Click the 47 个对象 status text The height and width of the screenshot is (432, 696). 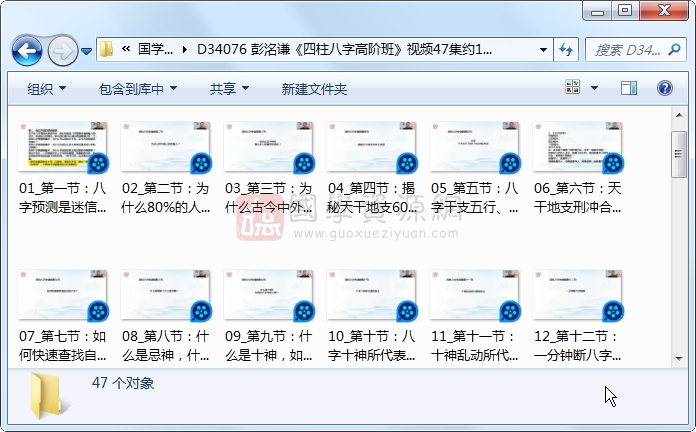pyautogui.click(x=123, y=383)
